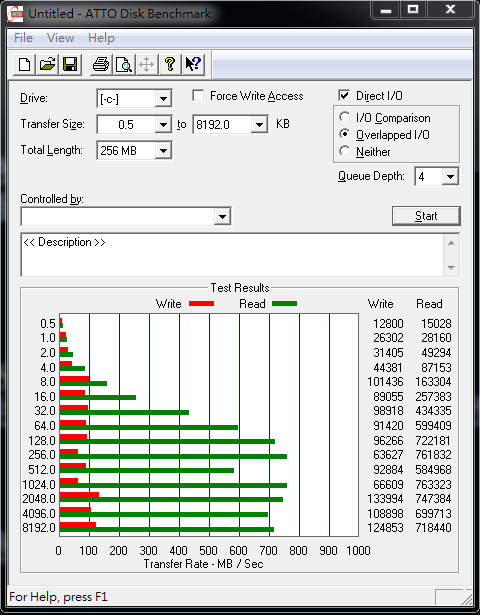The height and width of the screenshot is (615, 480).
Task: Select the Neither radio button
Action: 344,151
